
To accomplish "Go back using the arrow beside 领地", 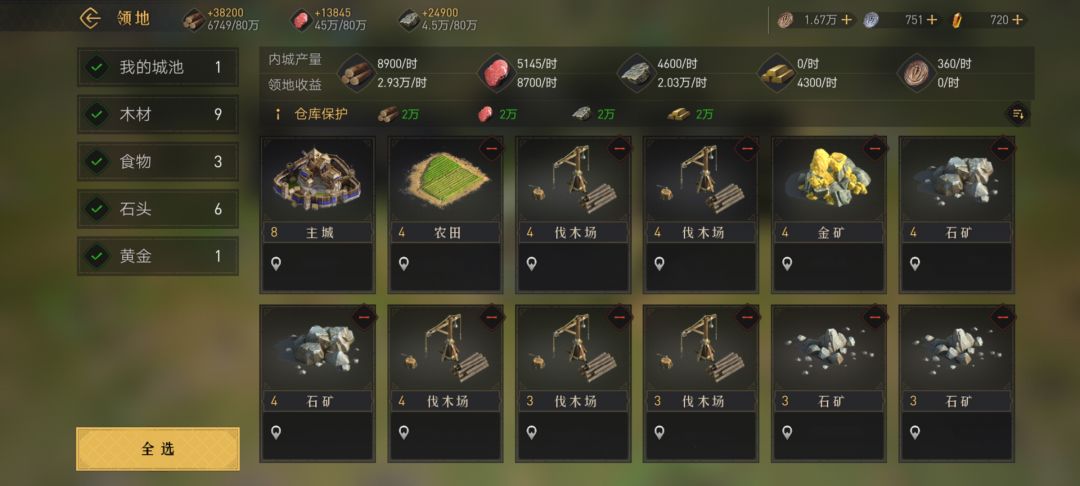I will (x=90, y=18).
